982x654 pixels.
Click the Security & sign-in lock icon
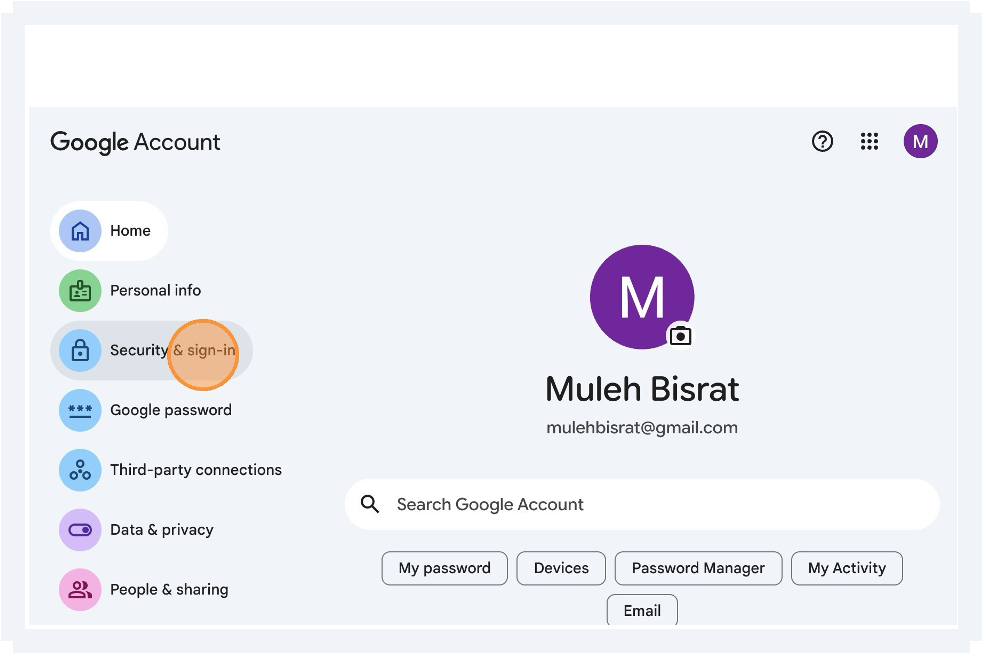coord(80,351)
